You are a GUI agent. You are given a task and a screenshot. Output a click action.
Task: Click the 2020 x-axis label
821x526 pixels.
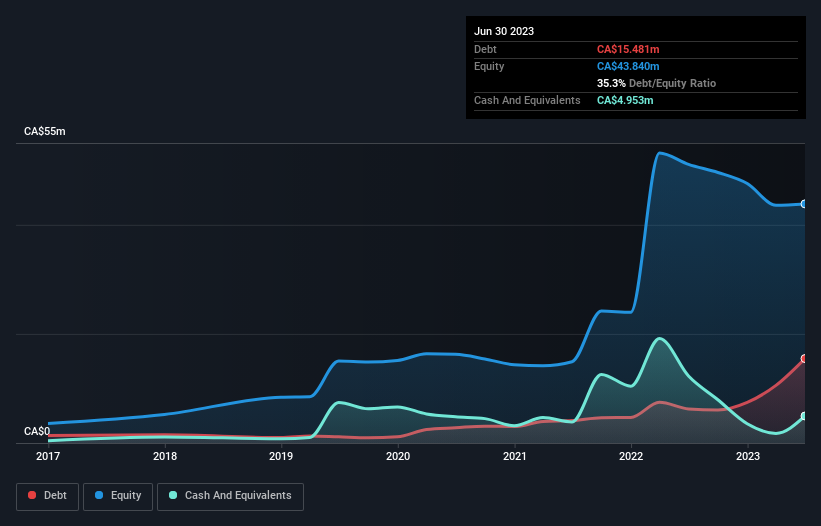coord(398,456)
